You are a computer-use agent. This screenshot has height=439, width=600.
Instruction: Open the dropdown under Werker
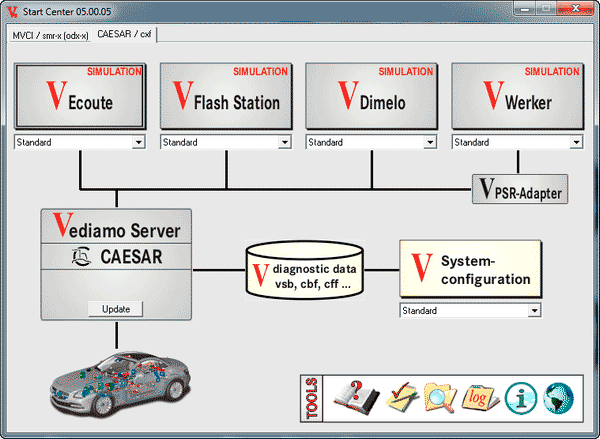click(x=576, y=143)
